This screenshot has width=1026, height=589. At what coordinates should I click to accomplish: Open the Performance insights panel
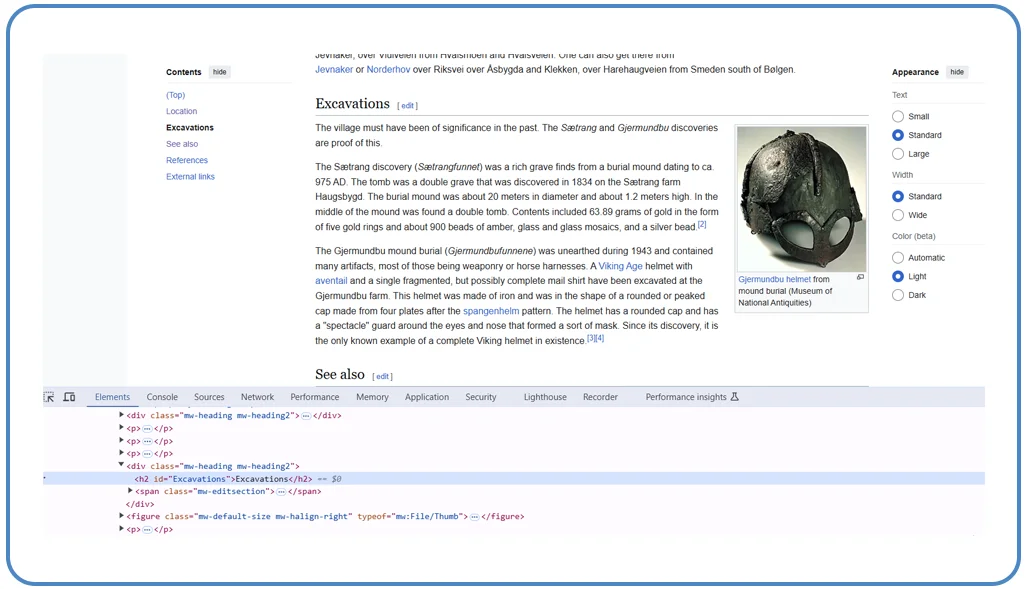point(685,397)
